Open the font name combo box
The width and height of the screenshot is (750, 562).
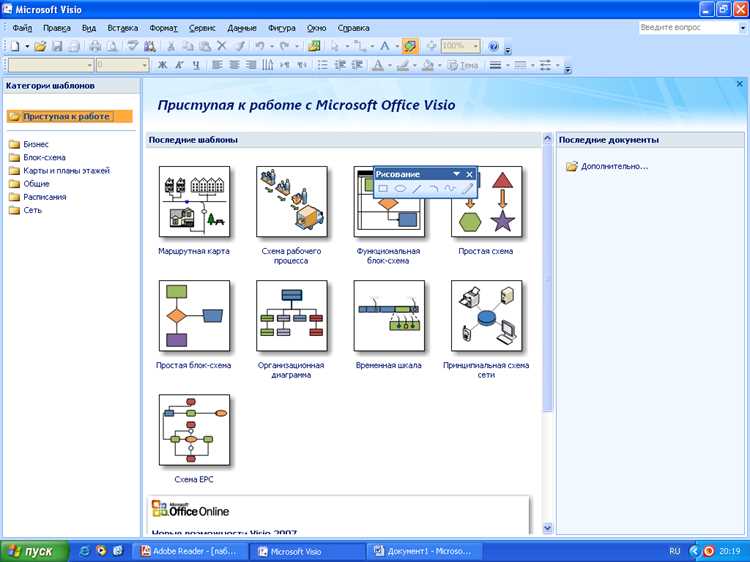[50, 65]
